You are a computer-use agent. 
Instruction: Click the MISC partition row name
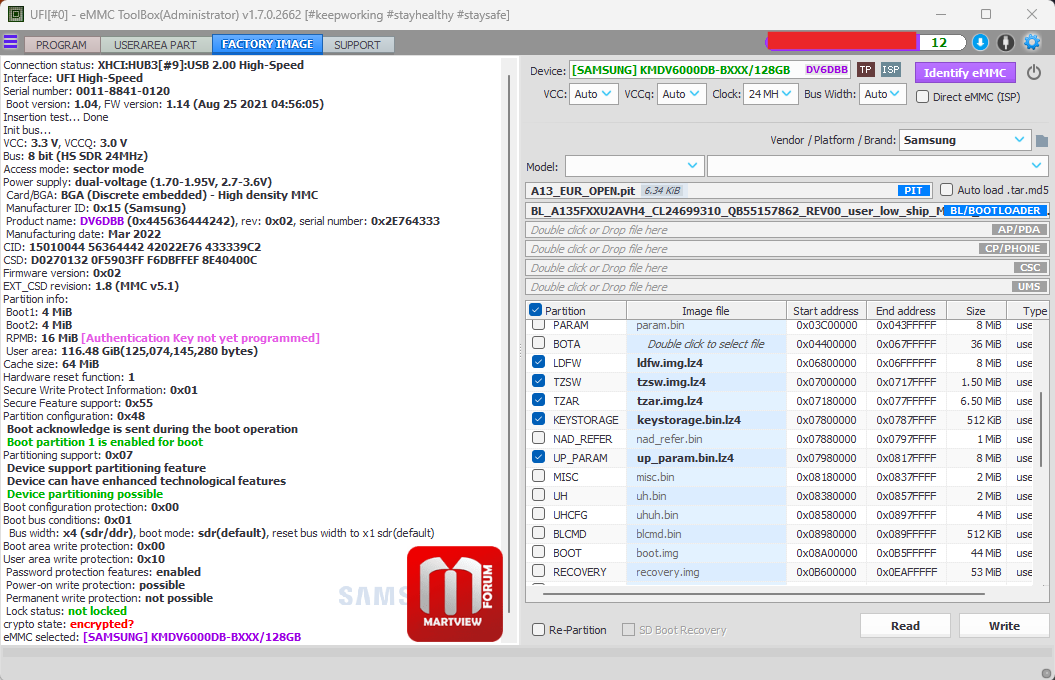pos(565,477)
